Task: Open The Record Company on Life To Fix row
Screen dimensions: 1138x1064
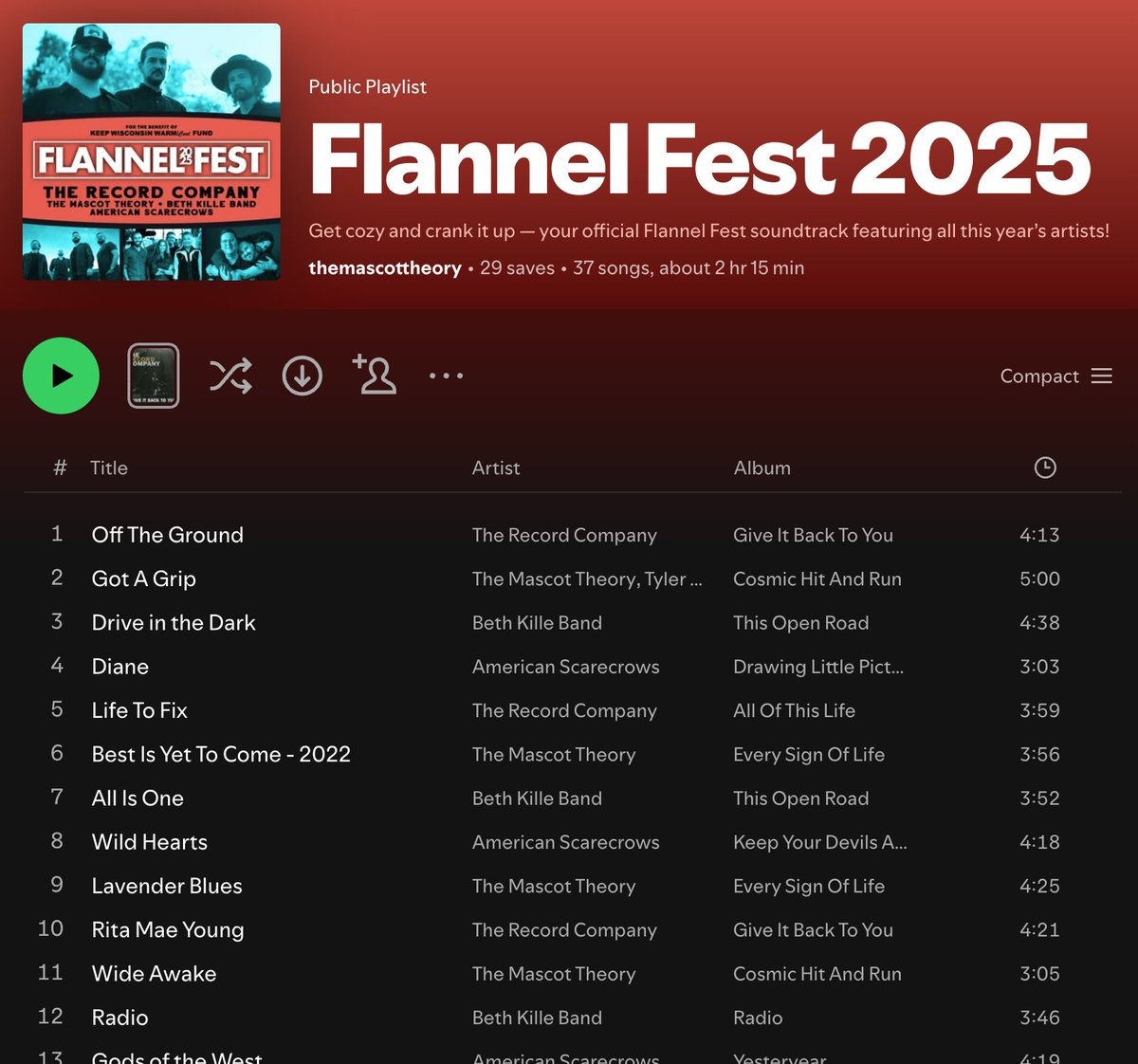Action: pyautogui.click(x=564, y=710)
